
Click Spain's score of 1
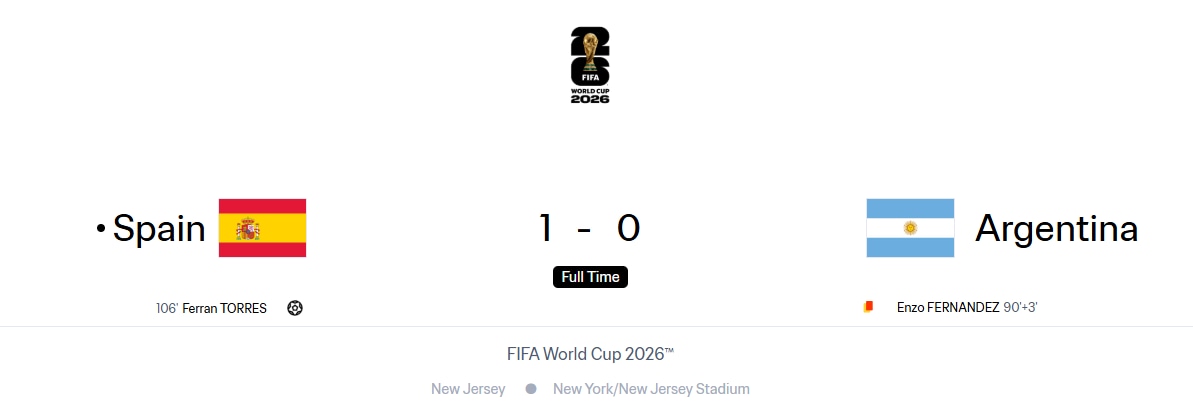(545, 228)
